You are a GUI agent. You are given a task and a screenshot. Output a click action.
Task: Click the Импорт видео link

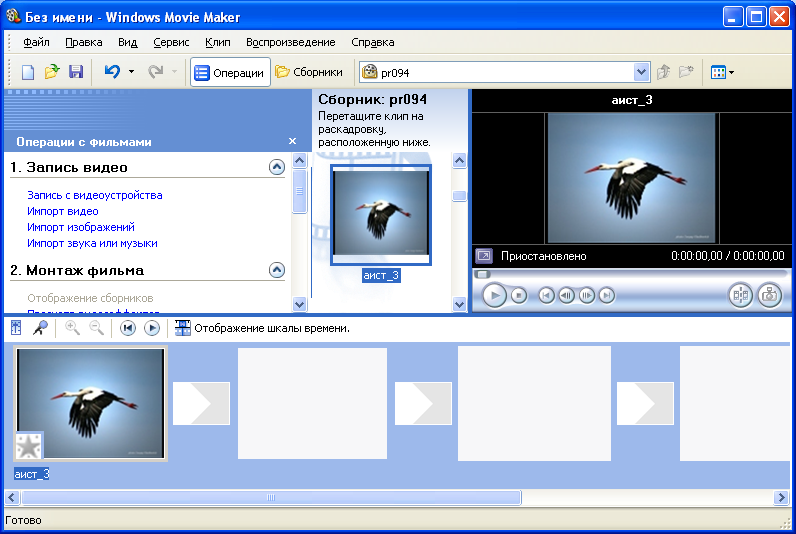63,211
